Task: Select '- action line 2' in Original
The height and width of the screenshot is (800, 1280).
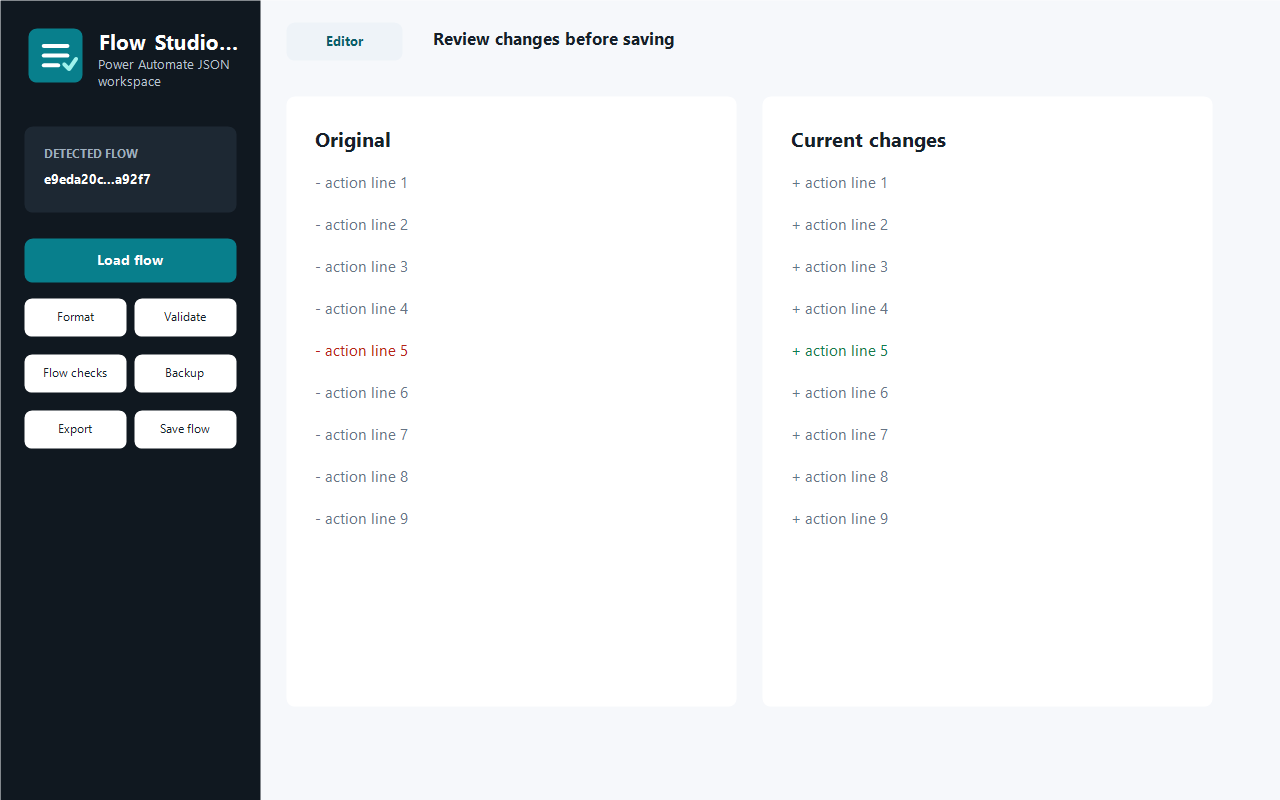Action: (362, 225)
